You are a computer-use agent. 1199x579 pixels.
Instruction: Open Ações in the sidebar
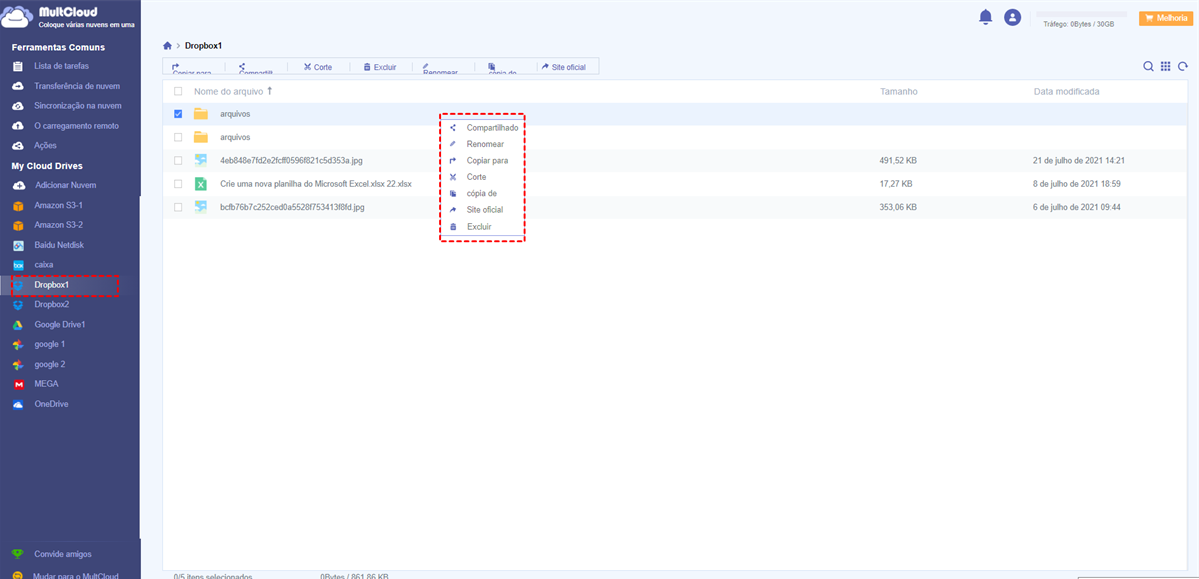click(x=45, y=145)
